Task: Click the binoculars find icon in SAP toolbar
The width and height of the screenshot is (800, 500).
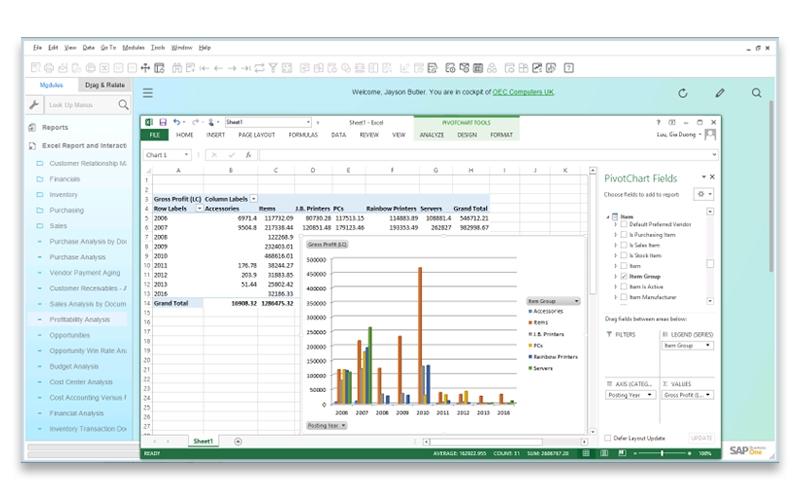Action: [x=177, y=68]
